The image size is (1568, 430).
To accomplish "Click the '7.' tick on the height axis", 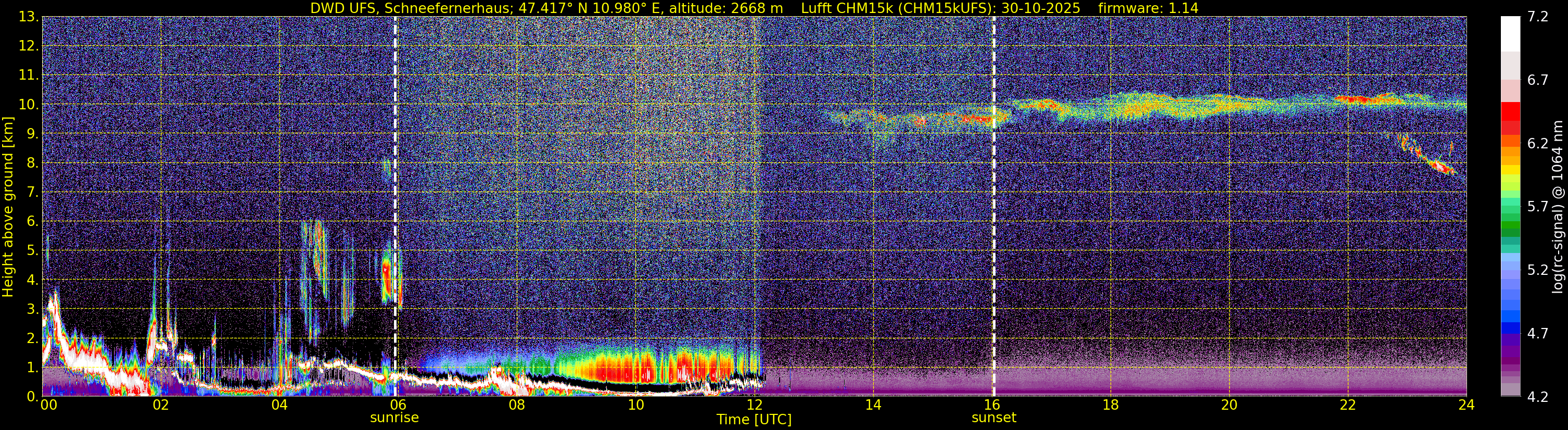I will click(x=32, y=193).
